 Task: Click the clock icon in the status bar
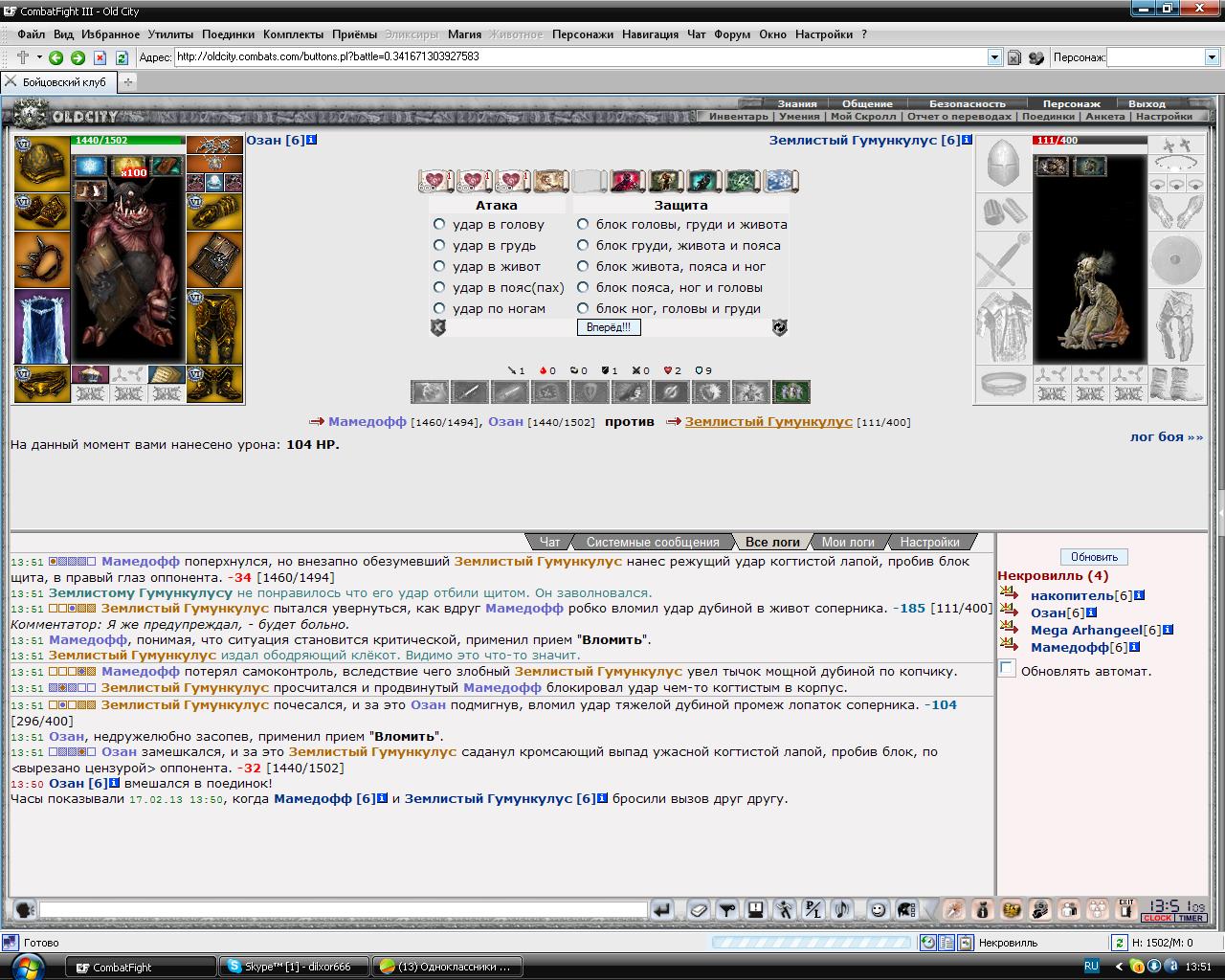pos(928,943)
